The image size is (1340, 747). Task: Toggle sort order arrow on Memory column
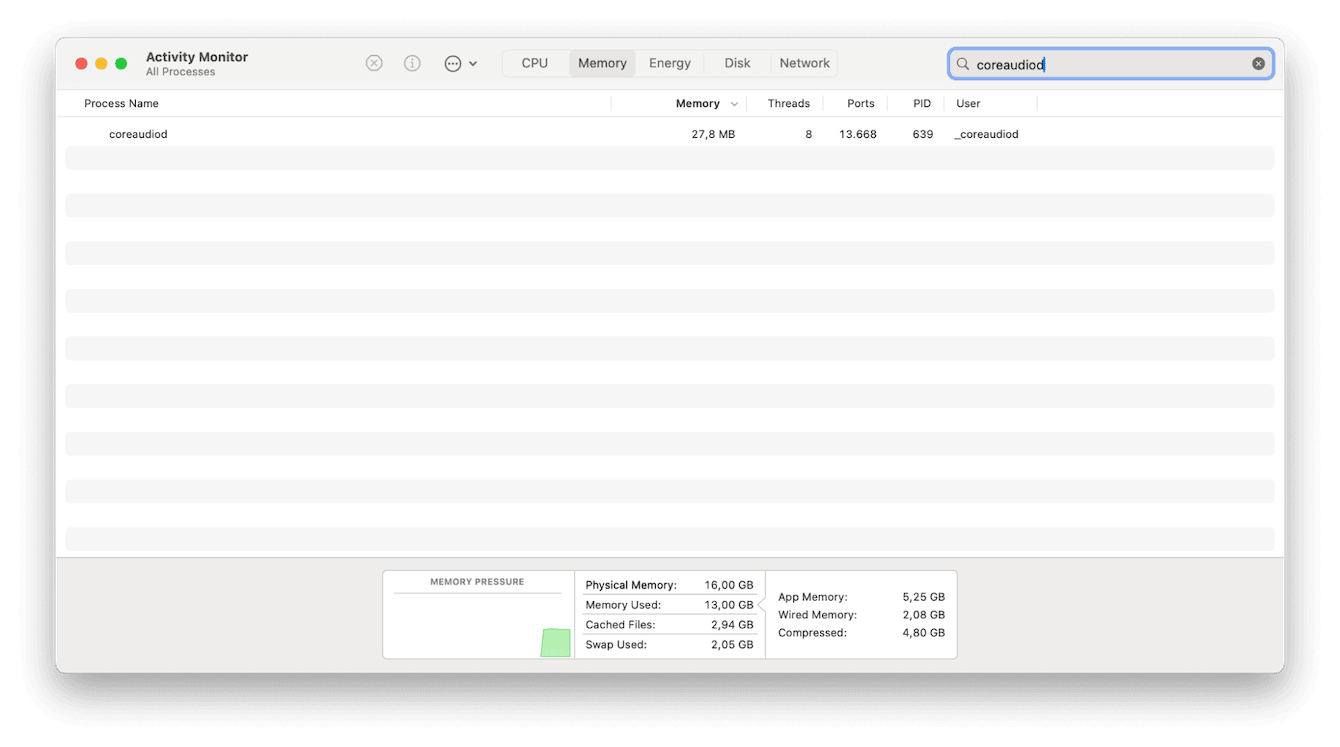pyautogui.click(x=735, y=104)
